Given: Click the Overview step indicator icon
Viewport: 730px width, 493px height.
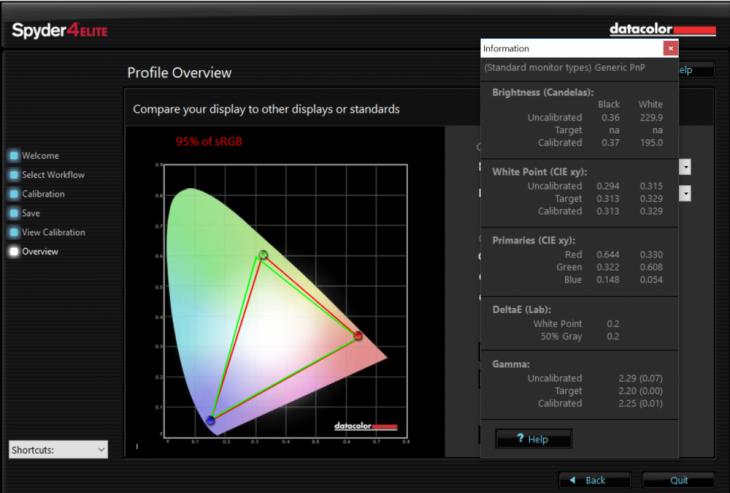Looking at the screenshot, I should (14, 251).
